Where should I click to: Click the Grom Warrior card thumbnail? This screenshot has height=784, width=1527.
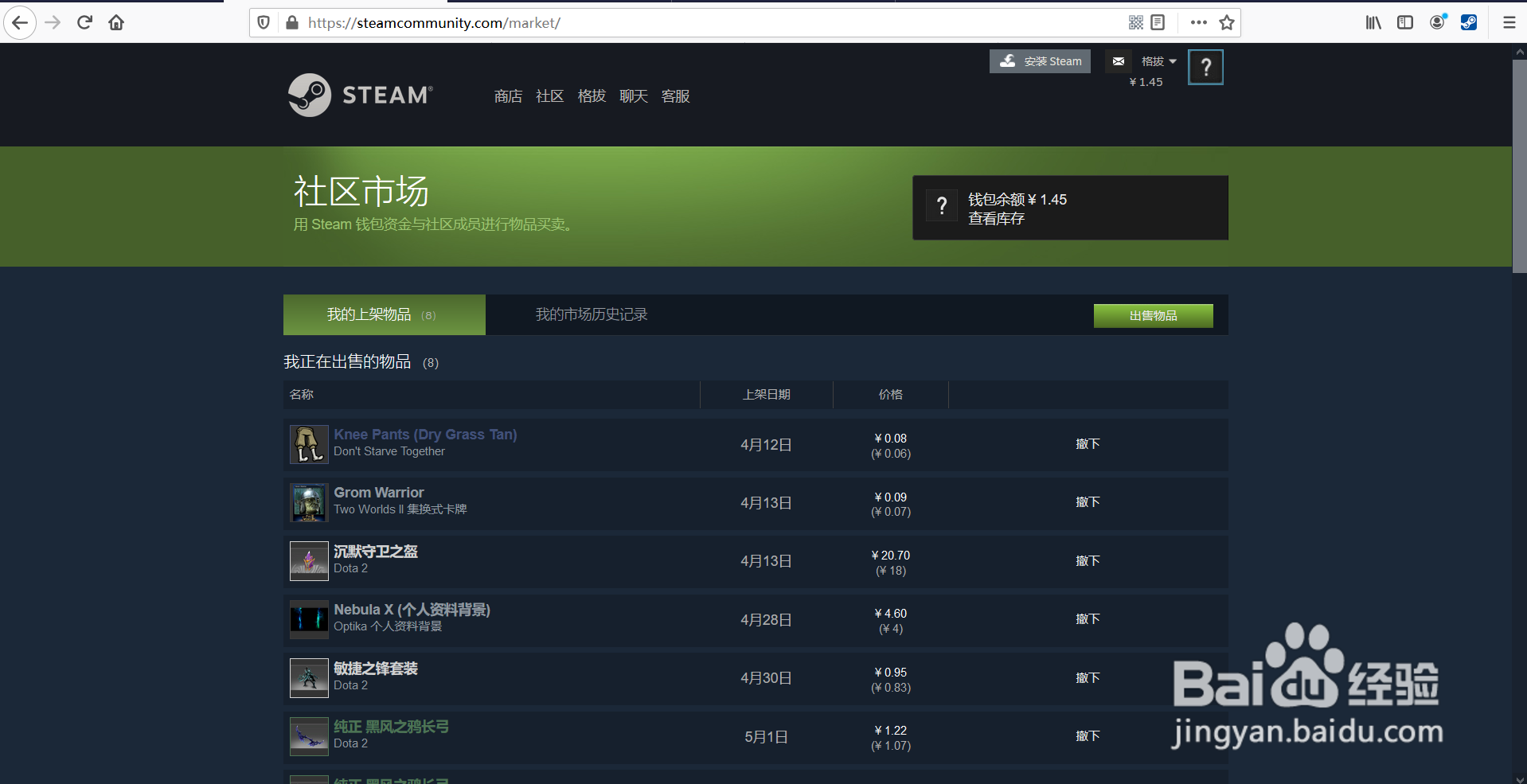[x=309, y=503]
